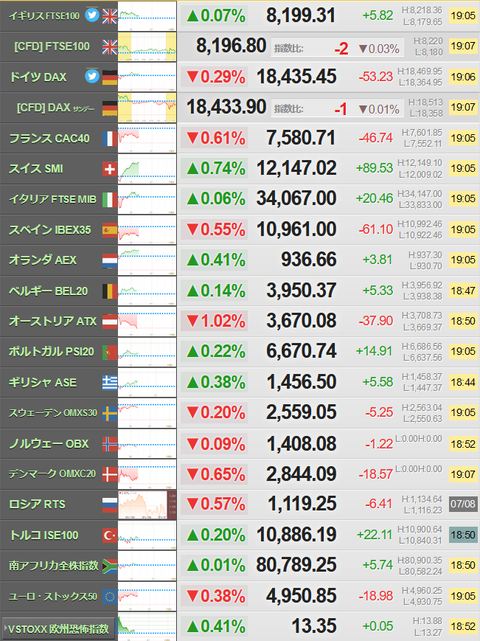
Task: Click the Swiss flag next to スイス SMI
Action: [110, 168]
